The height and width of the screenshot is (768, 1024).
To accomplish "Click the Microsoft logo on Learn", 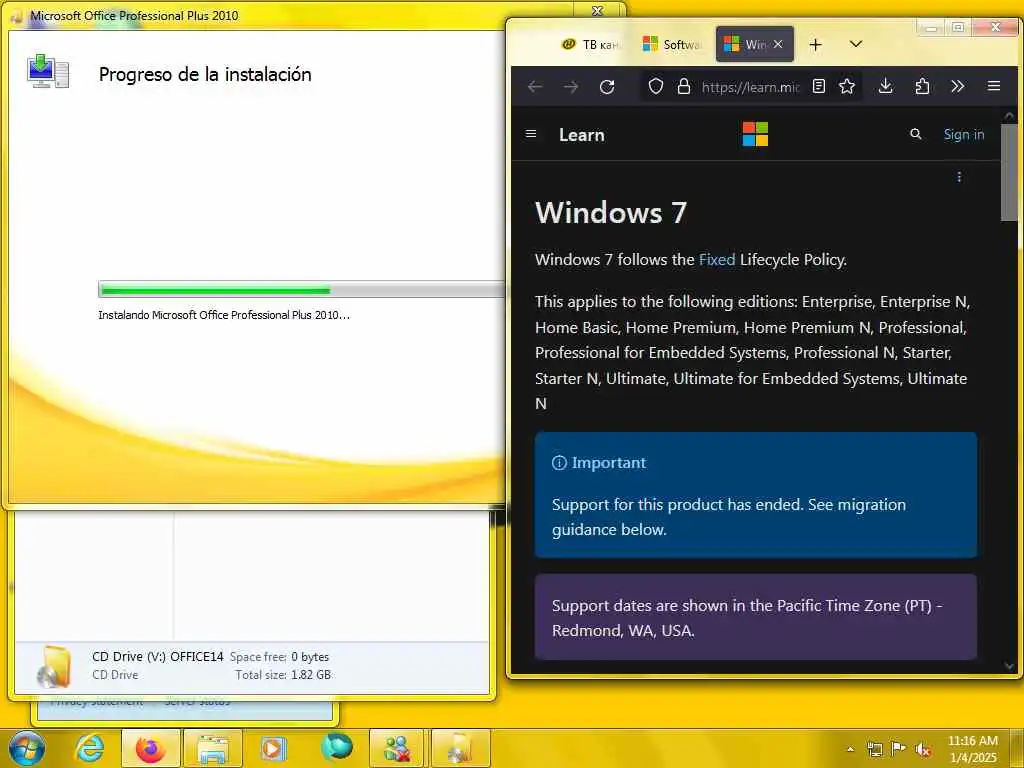I will 755,134.
